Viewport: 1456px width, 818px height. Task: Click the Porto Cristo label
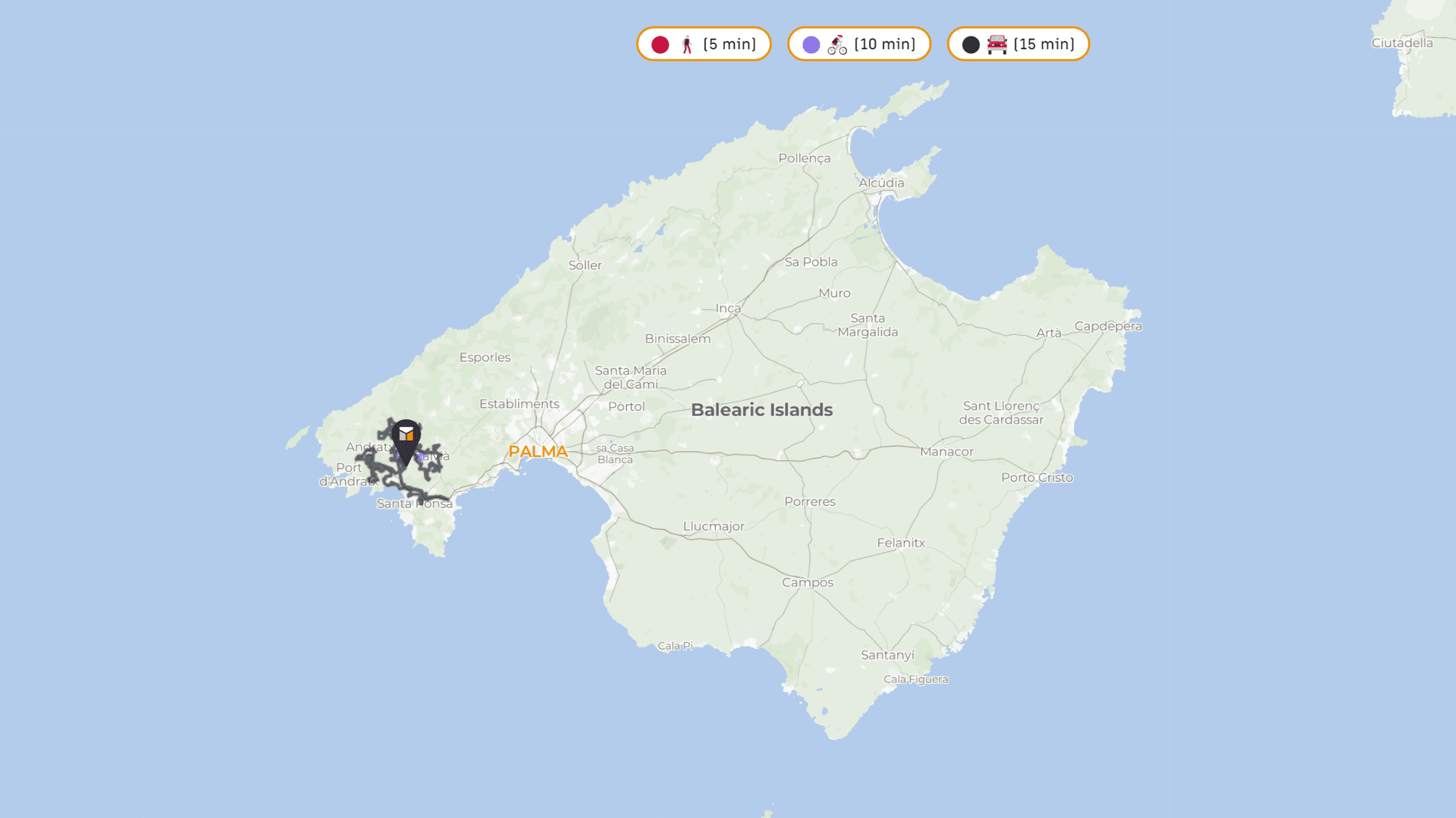click(1037, 478)
